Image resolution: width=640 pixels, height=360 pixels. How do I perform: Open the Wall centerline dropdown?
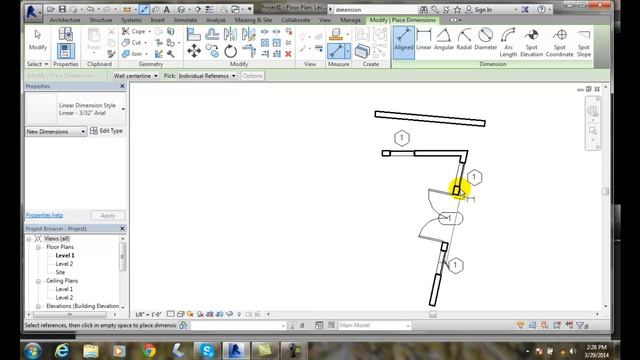(136, 76)
